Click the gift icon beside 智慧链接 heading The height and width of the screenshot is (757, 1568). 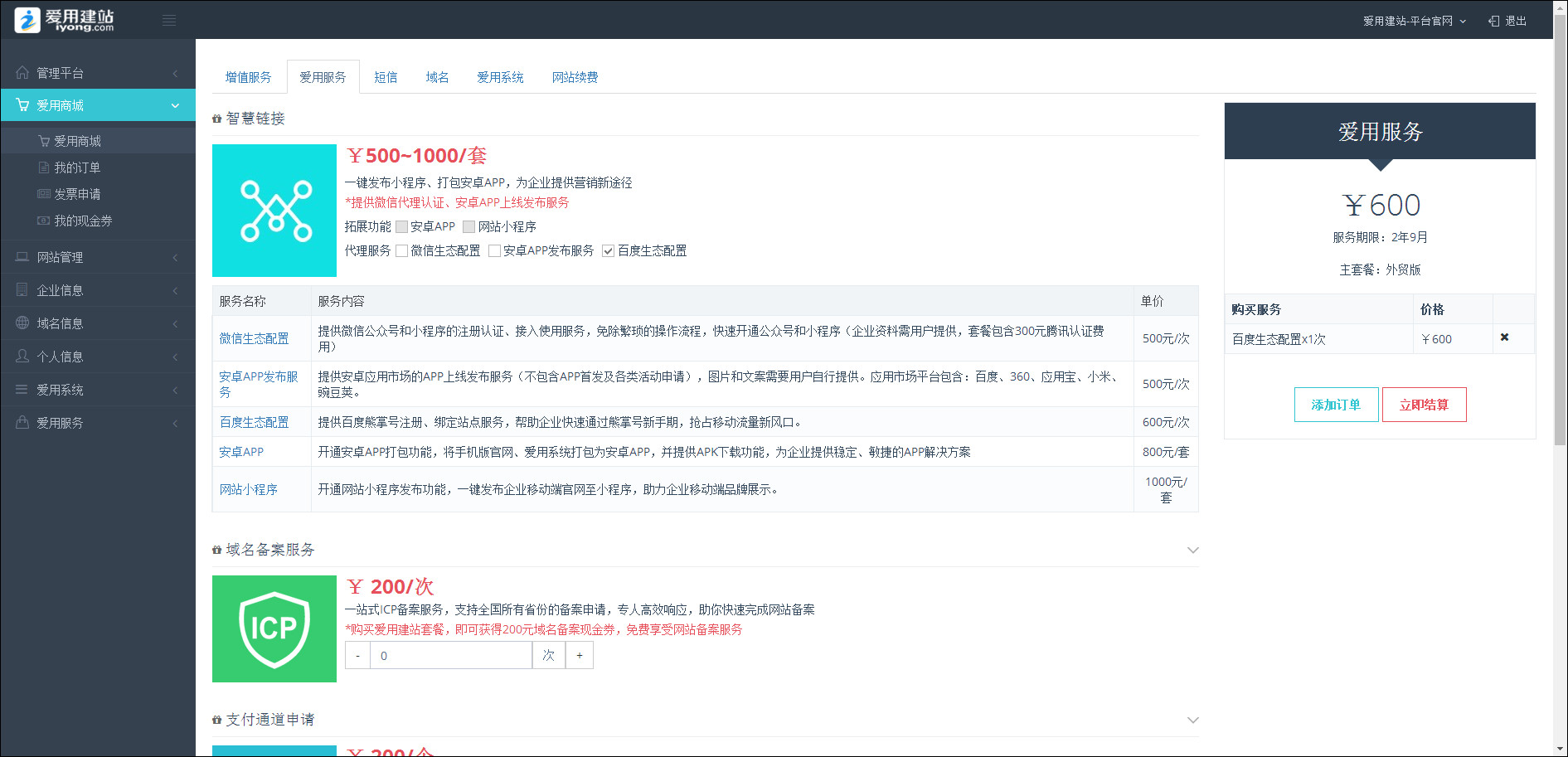(x=217, y=119)
